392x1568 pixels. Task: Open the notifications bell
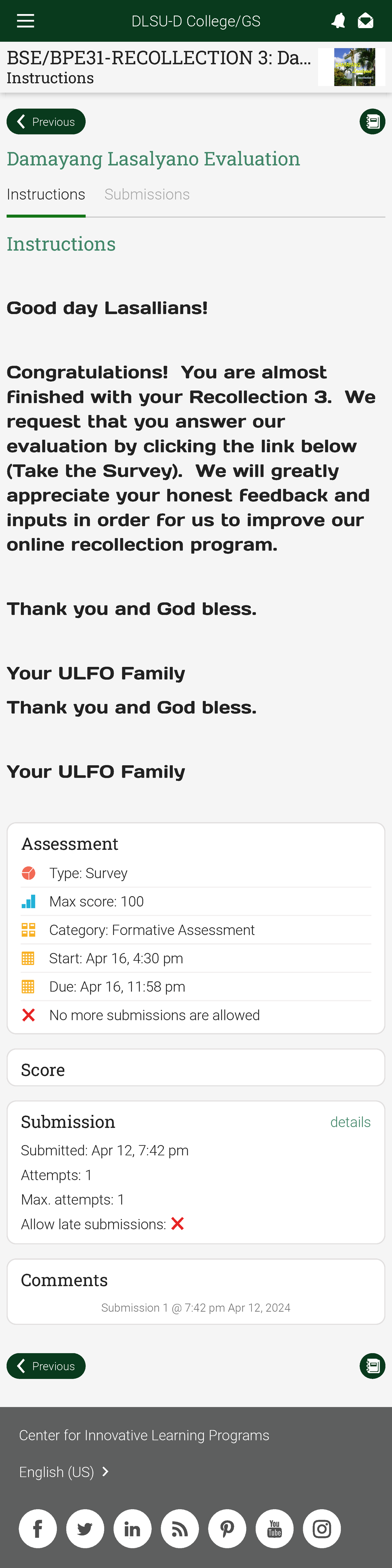click(x=338, y=21)
